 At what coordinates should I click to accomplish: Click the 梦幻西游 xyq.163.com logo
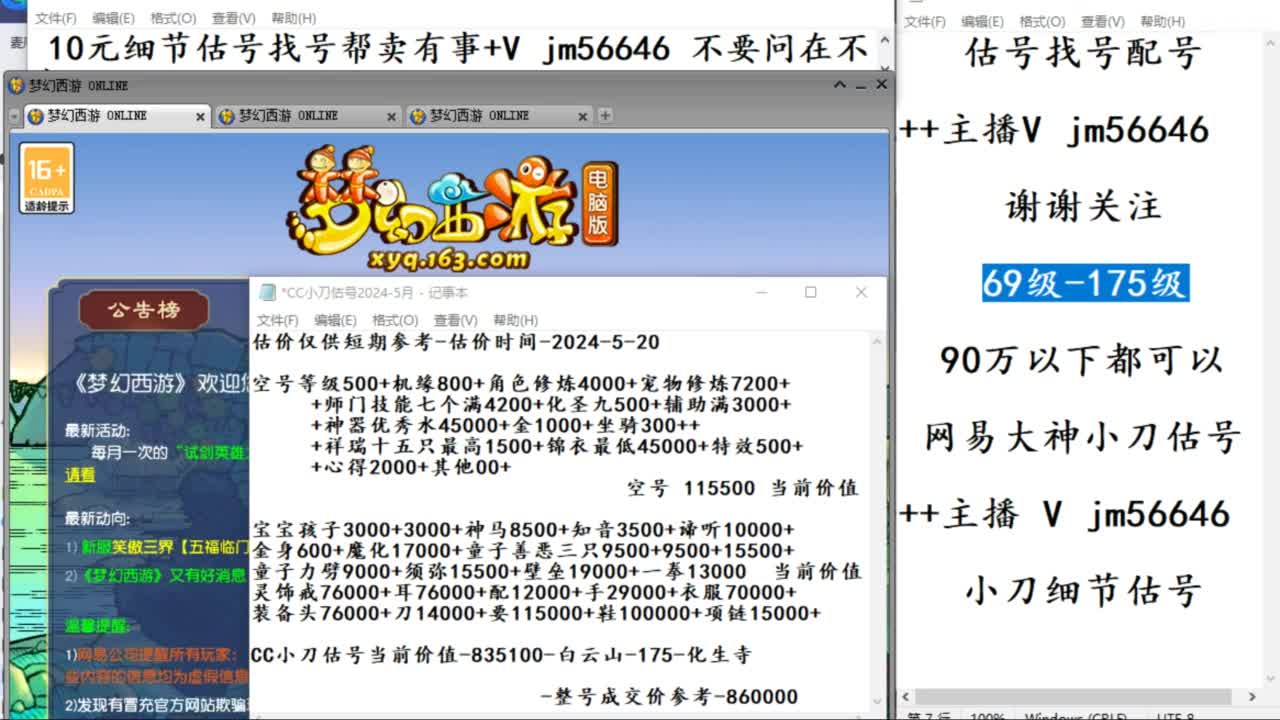click(452, 210)
